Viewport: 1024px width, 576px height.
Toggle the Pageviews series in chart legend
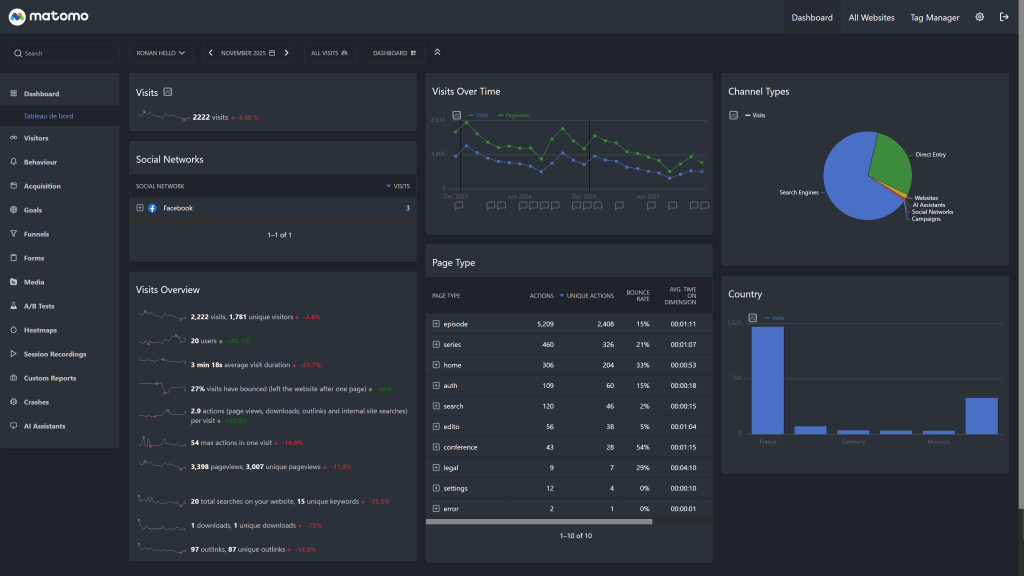coord(516,115)
